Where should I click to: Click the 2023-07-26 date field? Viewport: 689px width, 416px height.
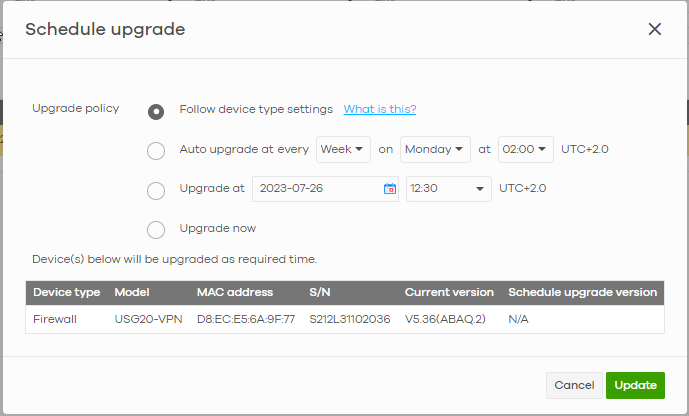pos(315,188)
